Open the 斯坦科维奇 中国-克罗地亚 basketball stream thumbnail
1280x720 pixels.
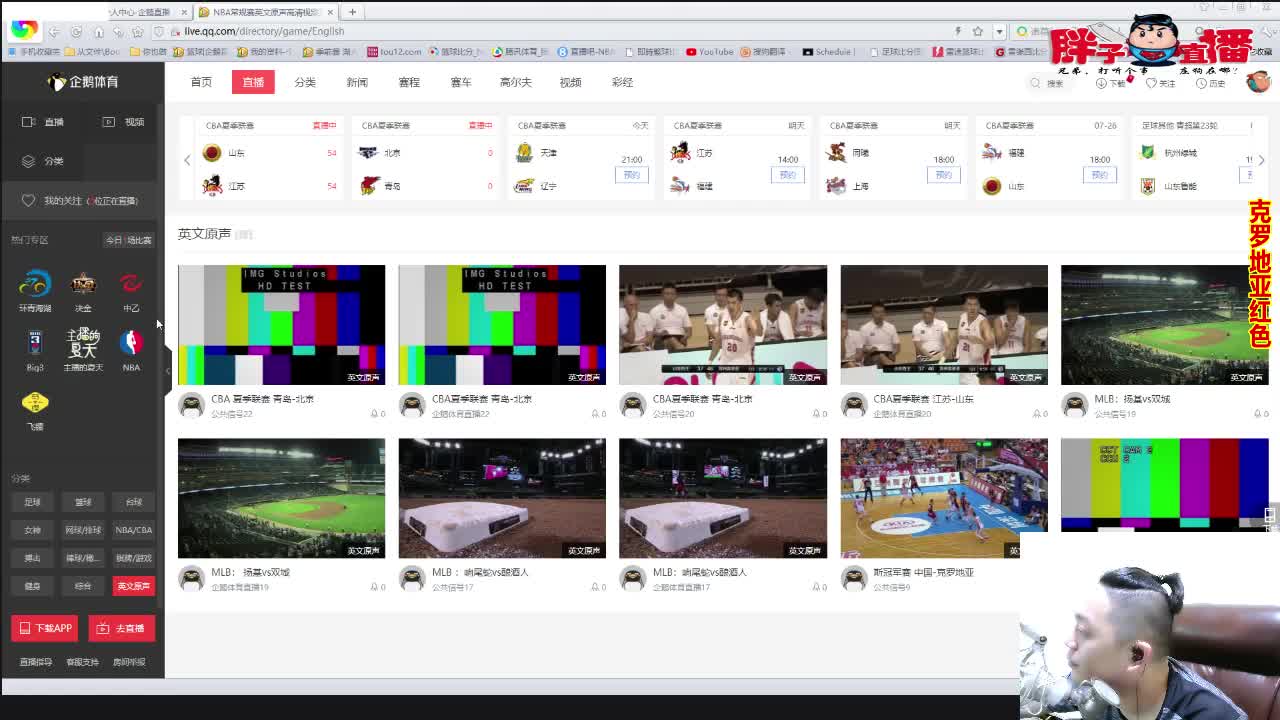943,497
